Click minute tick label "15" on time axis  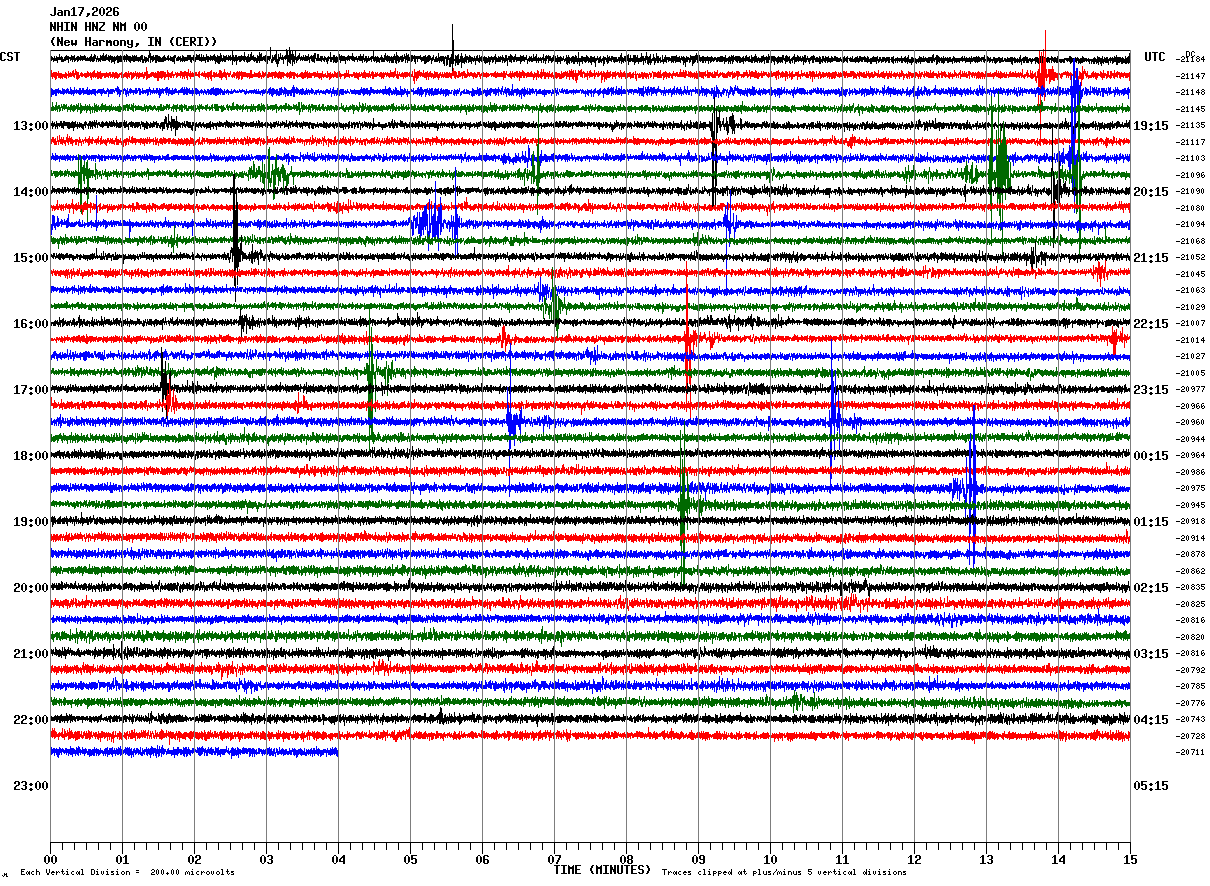pyautogui.click(x=1130, y=859)
